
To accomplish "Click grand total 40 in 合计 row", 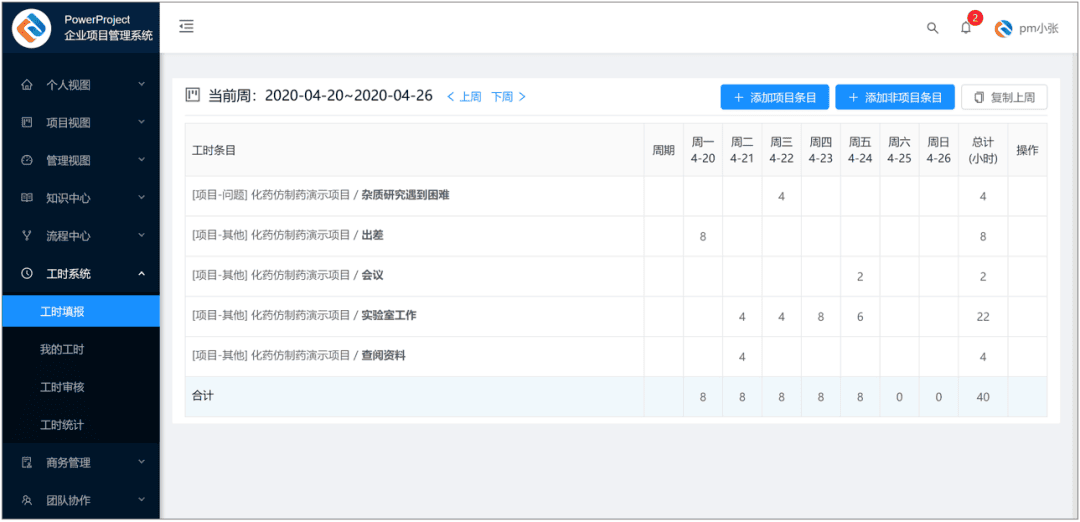I will coord(983,397).
